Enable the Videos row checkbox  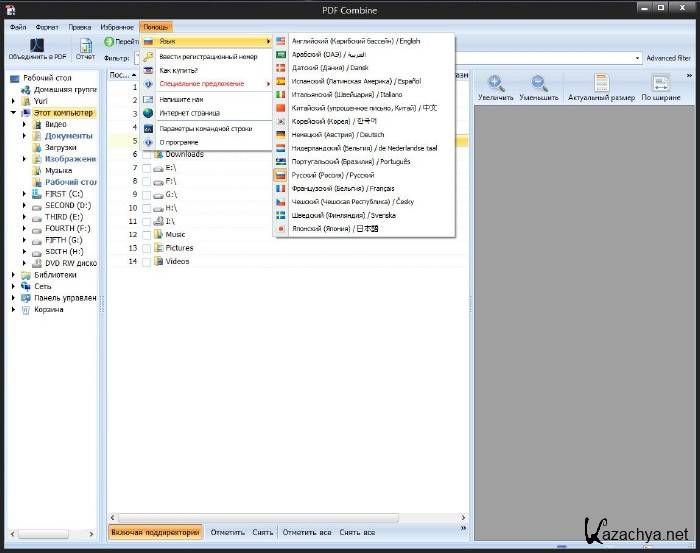click(146, 261)
